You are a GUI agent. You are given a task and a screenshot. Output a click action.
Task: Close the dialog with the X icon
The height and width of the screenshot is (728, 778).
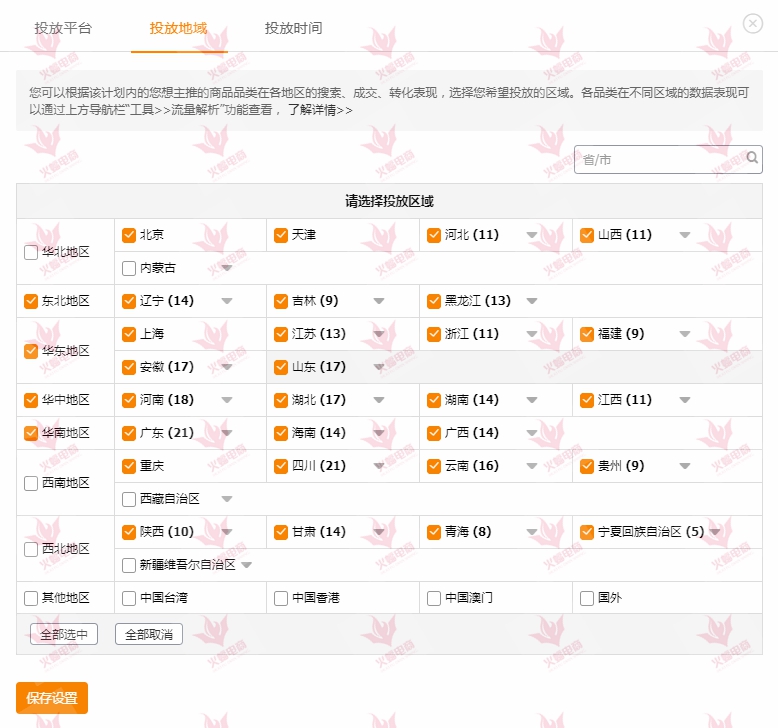coord(753,24)
